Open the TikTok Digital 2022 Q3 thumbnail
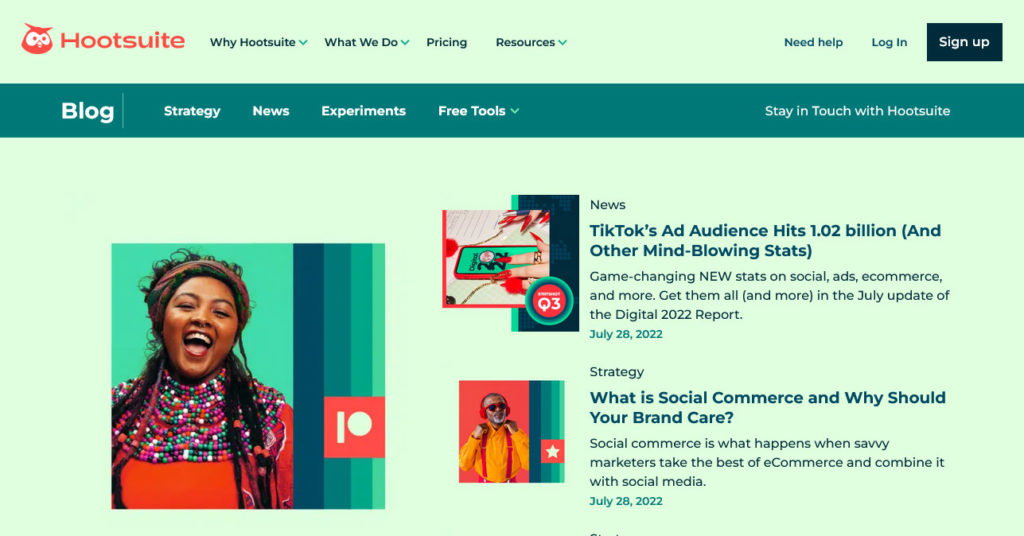The width and height of the screenshot is (1024, 536). pyautogui.click(x=511, y=263)
